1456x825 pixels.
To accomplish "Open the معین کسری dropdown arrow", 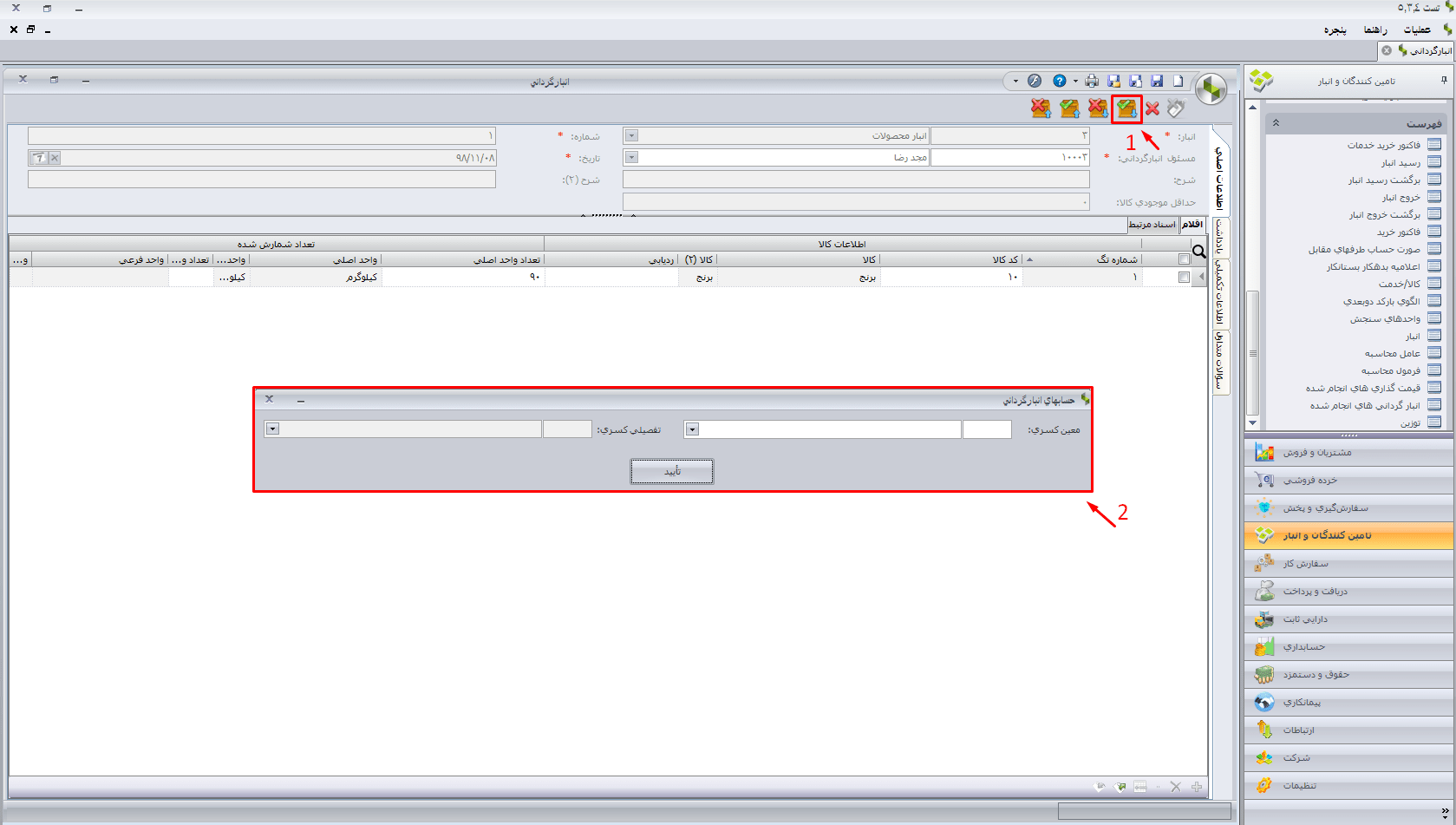I will (x=692, y=429).
